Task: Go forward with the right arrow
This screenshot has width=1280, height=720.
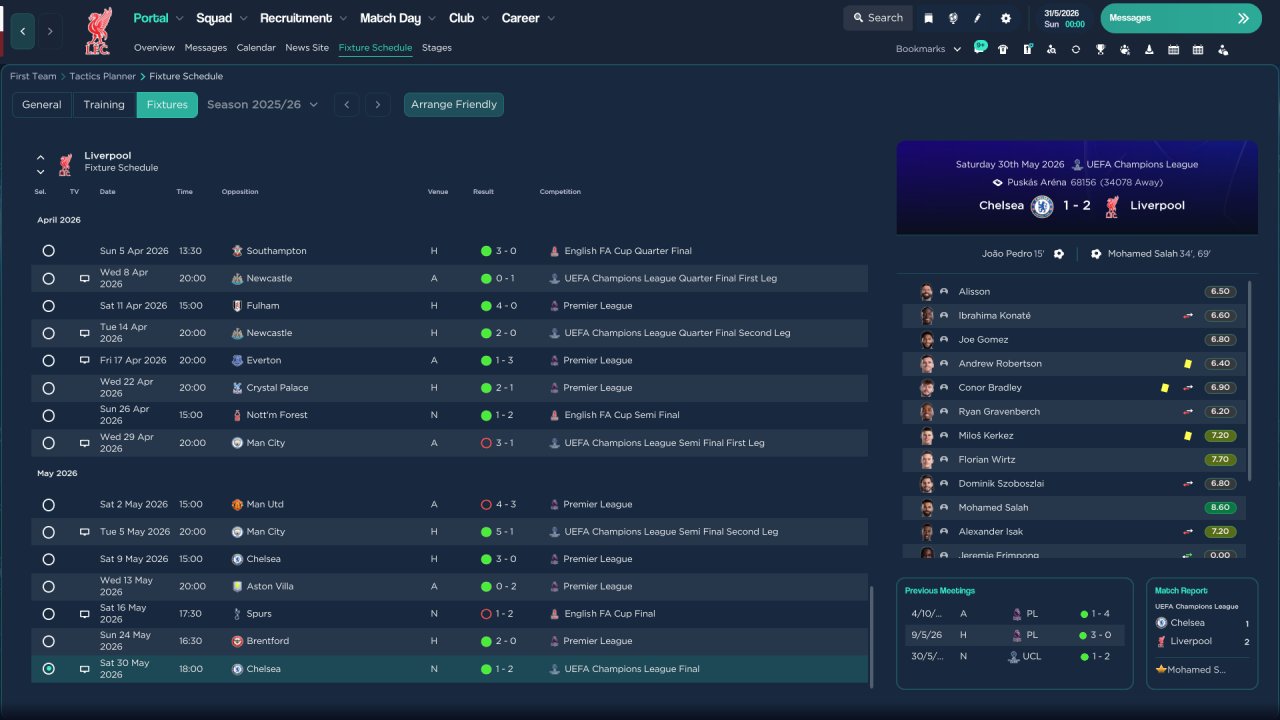Action: coord(50,31)
